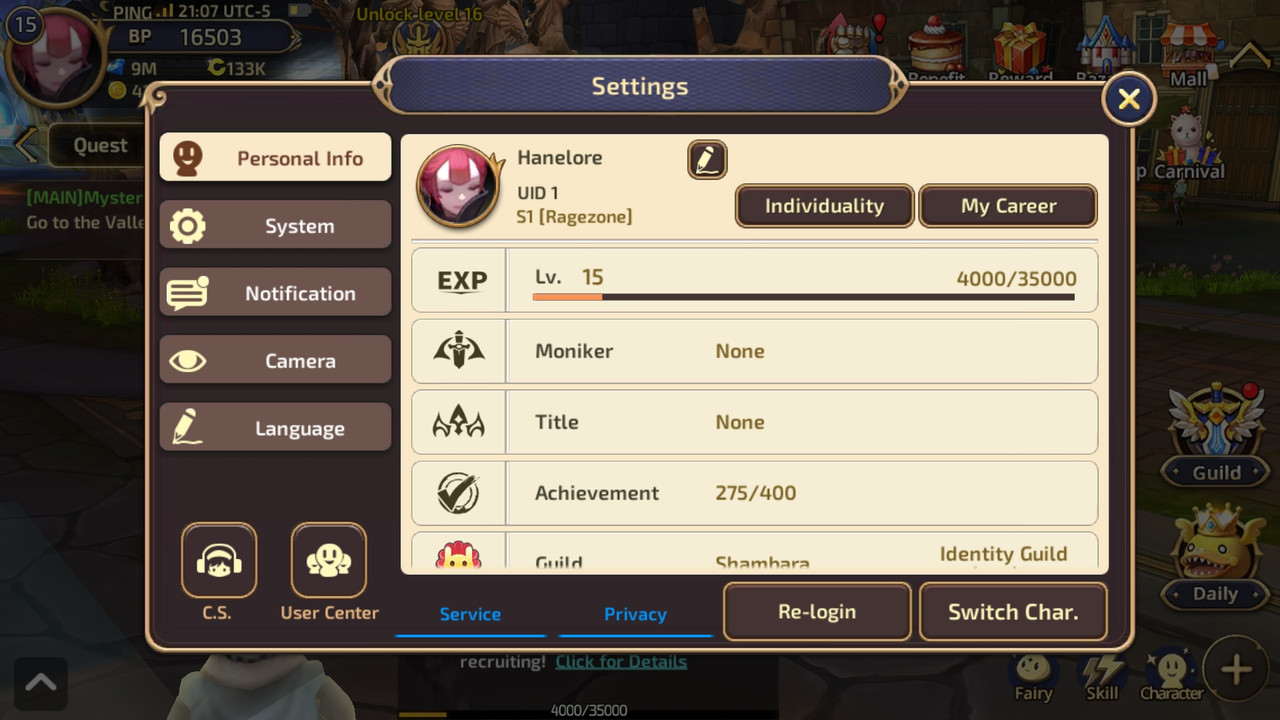This screenshot has height=720, width=1280.
Task: Switch to the Notification settings tab
Action: tap(275, 293)
